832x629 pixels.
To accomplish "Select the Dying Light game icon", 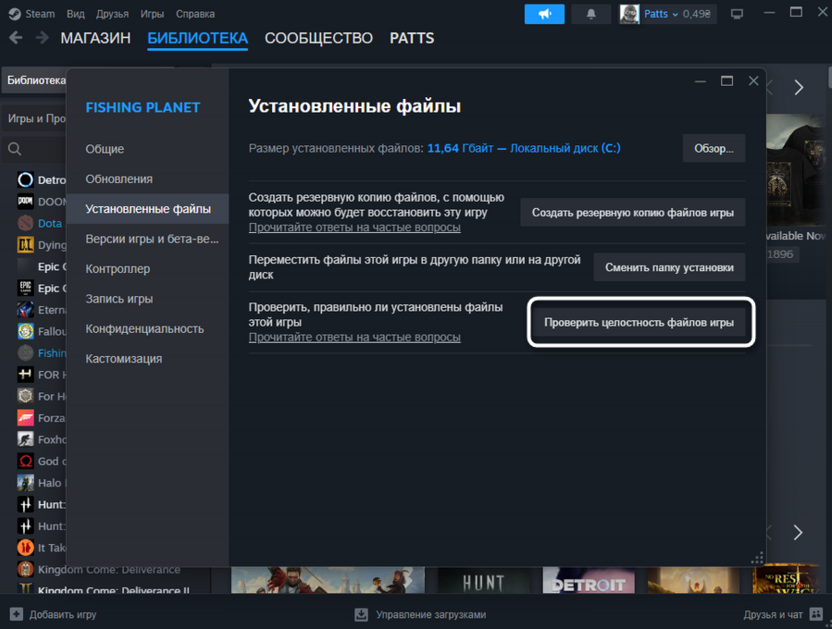I will [25, 245].
